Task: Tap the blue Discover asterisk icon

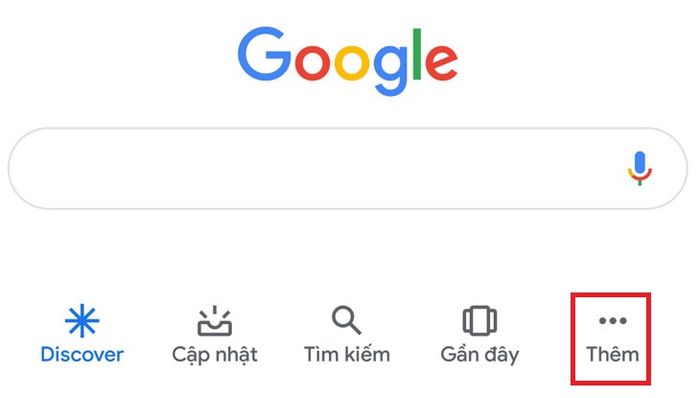Action: click(82, 320)
